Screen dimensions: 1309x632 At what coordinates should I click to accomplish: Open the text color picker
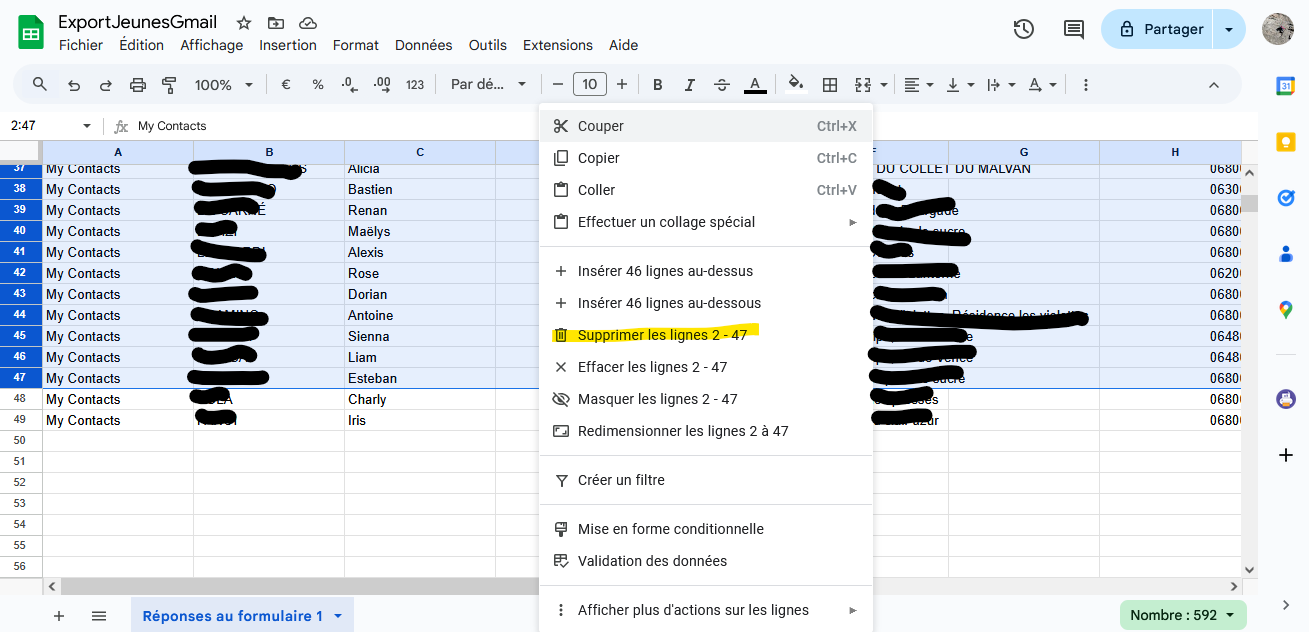tap(755, 85)
